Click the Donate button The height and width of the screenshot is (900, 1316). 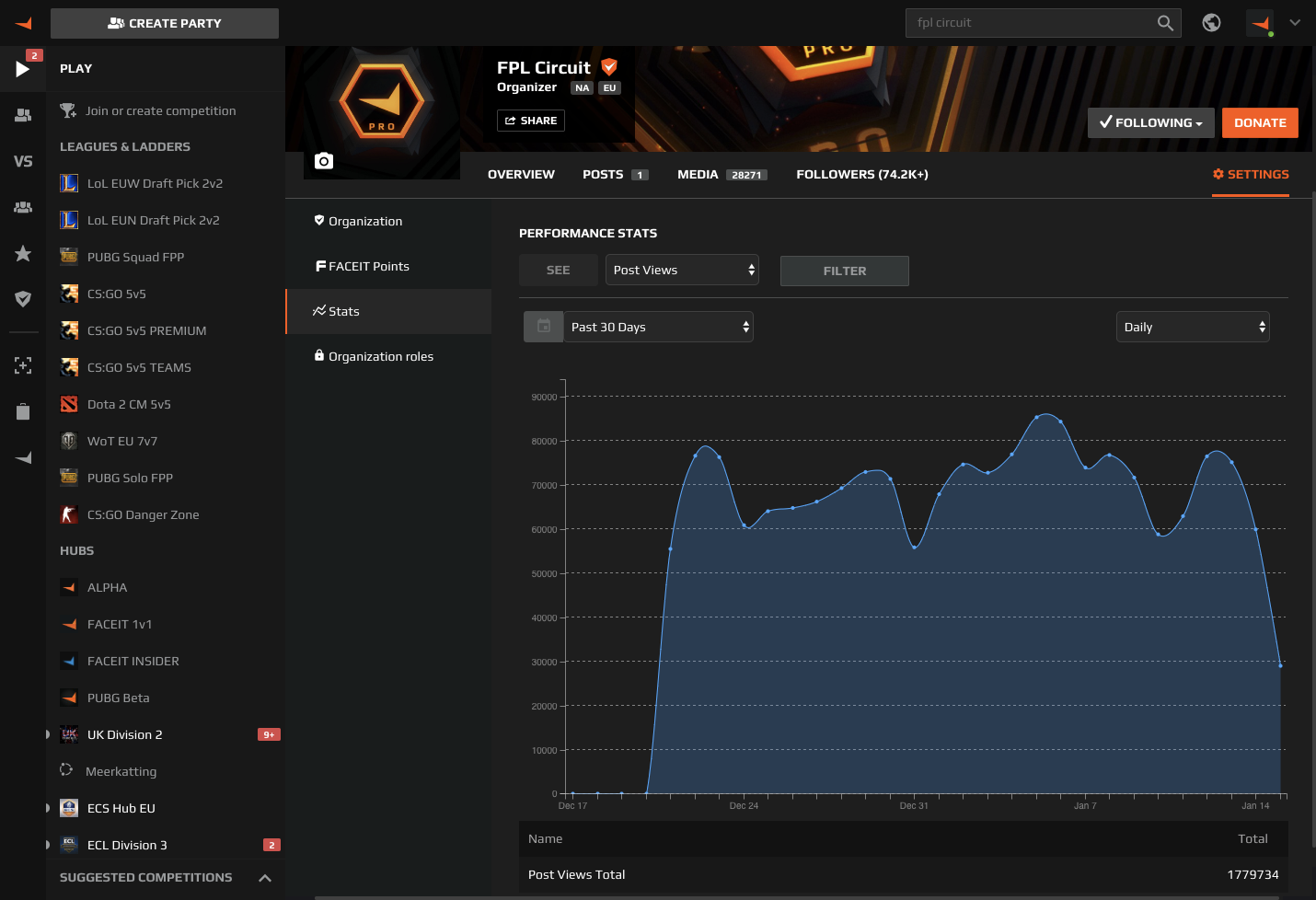(x=1260, y=122)
